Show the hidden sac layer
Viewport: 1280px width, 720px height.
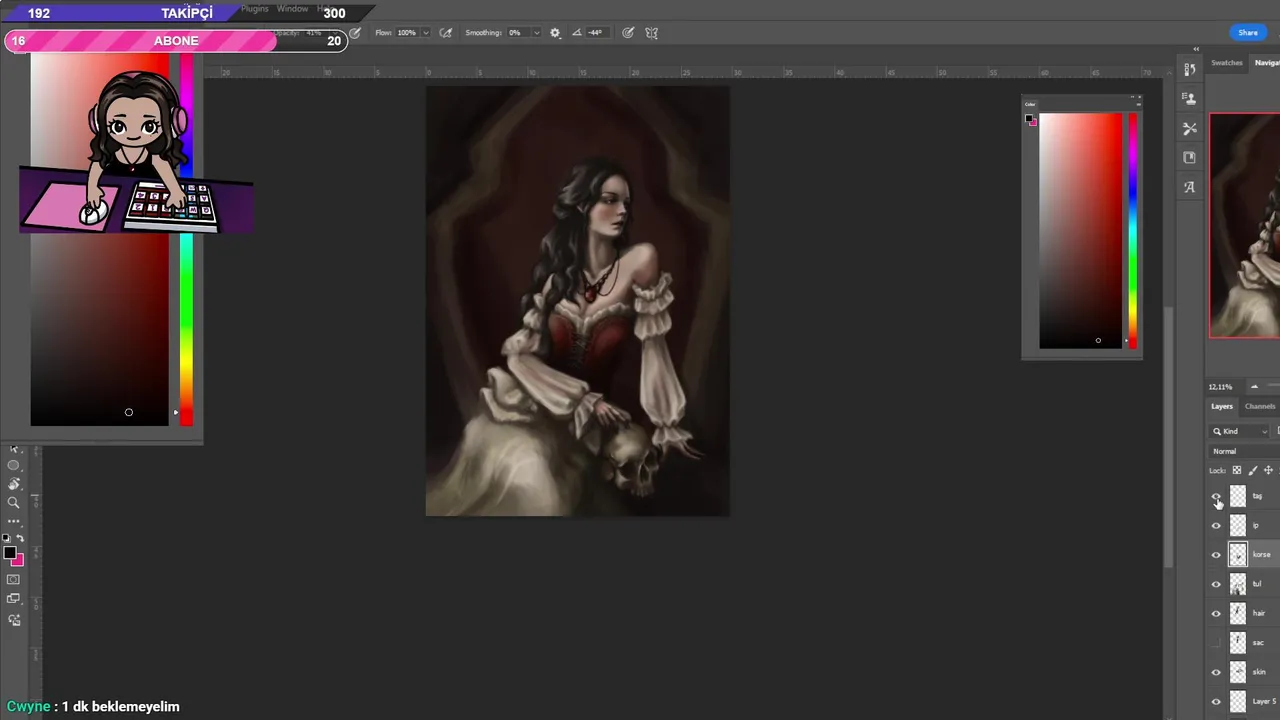point(1216,643)
